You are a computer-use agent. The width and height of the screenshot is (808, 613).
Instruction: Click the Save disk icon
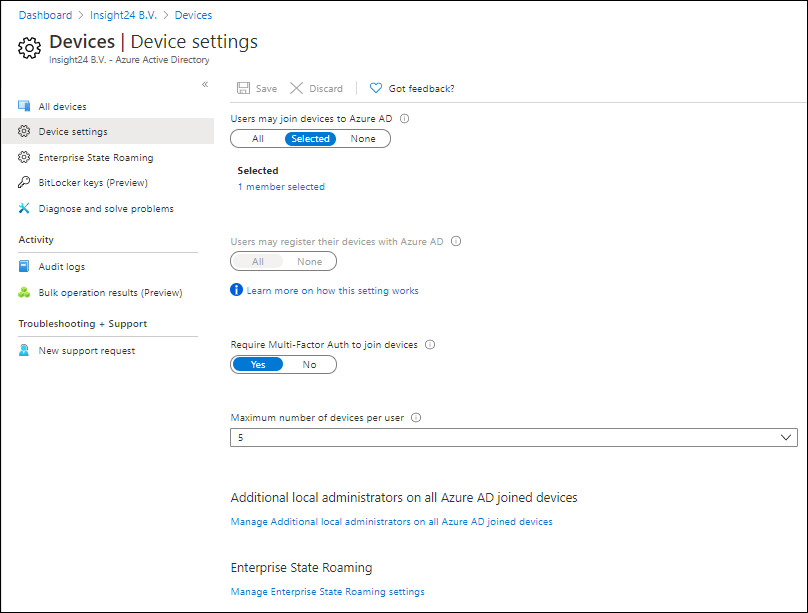pyautogui.click(x=243, y=88)
